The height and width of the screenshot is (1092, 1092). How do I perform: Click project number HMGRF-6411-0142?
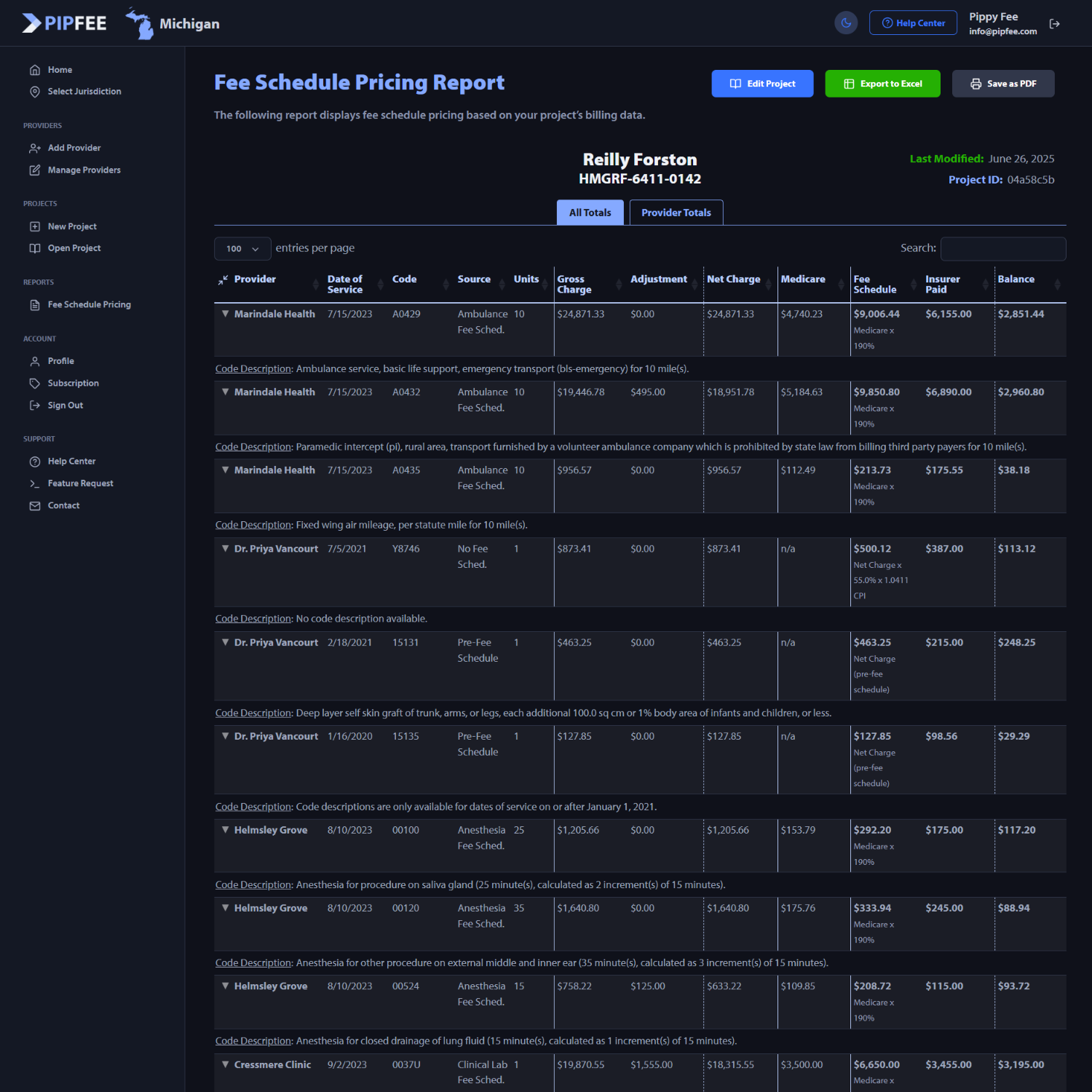640,179
